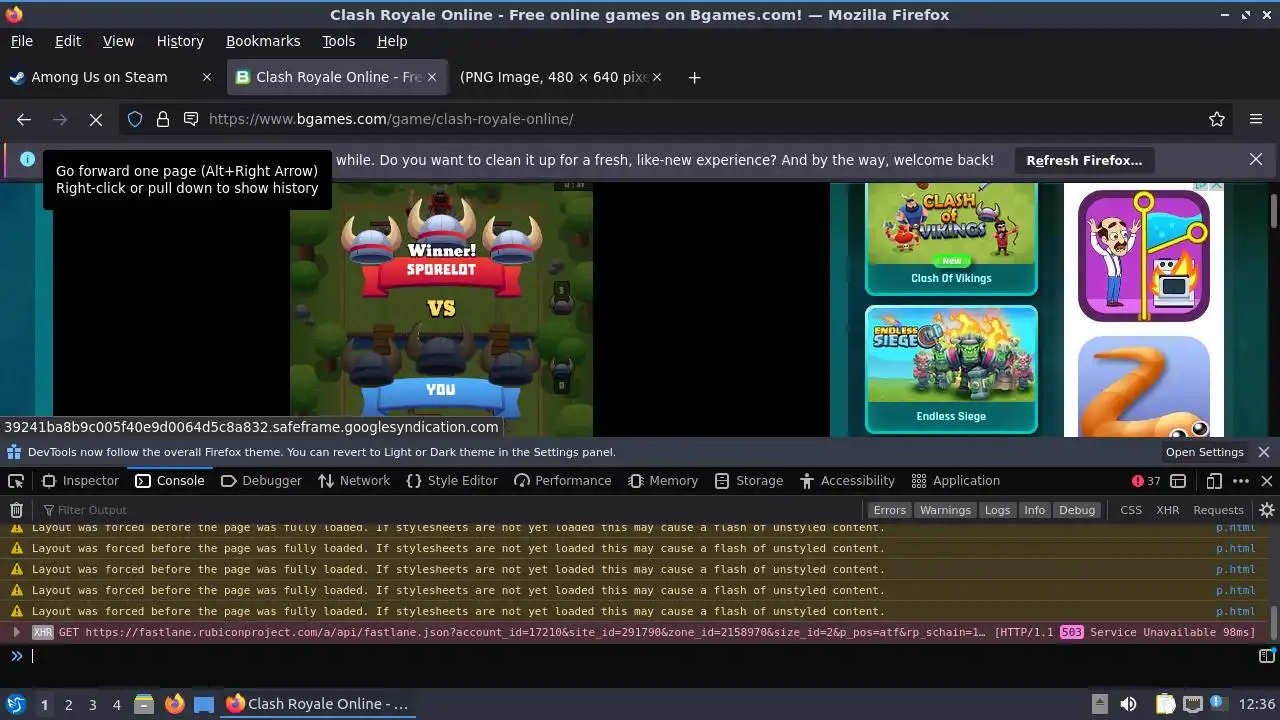
Task: Open the Endless Siege game card
Action: pyautogui.click(x=951, y=369)
